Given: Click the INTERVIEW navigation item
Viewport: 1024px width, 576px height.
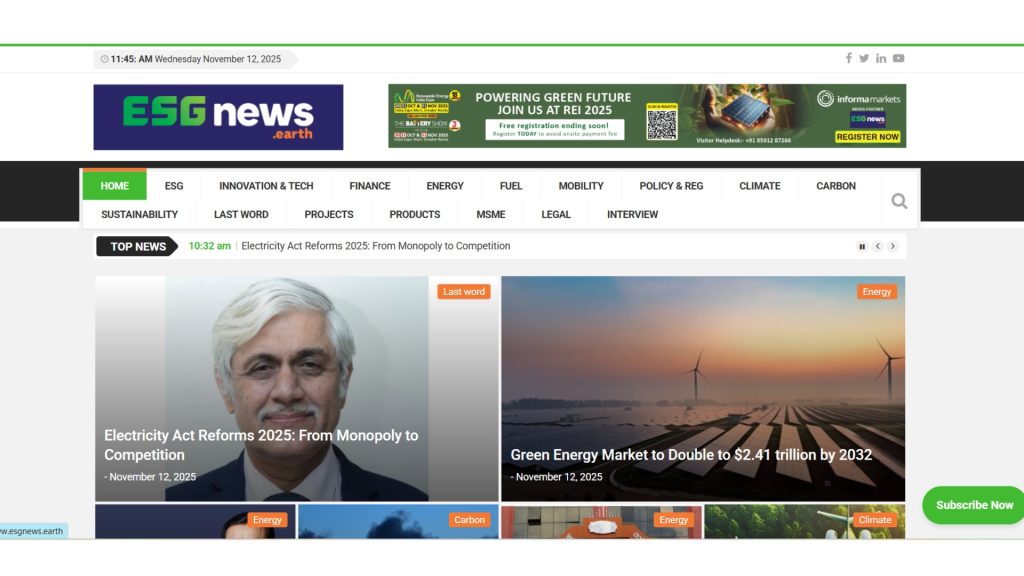Looking at the screenshot, I should pyautogui.click(x=632, y=214).
